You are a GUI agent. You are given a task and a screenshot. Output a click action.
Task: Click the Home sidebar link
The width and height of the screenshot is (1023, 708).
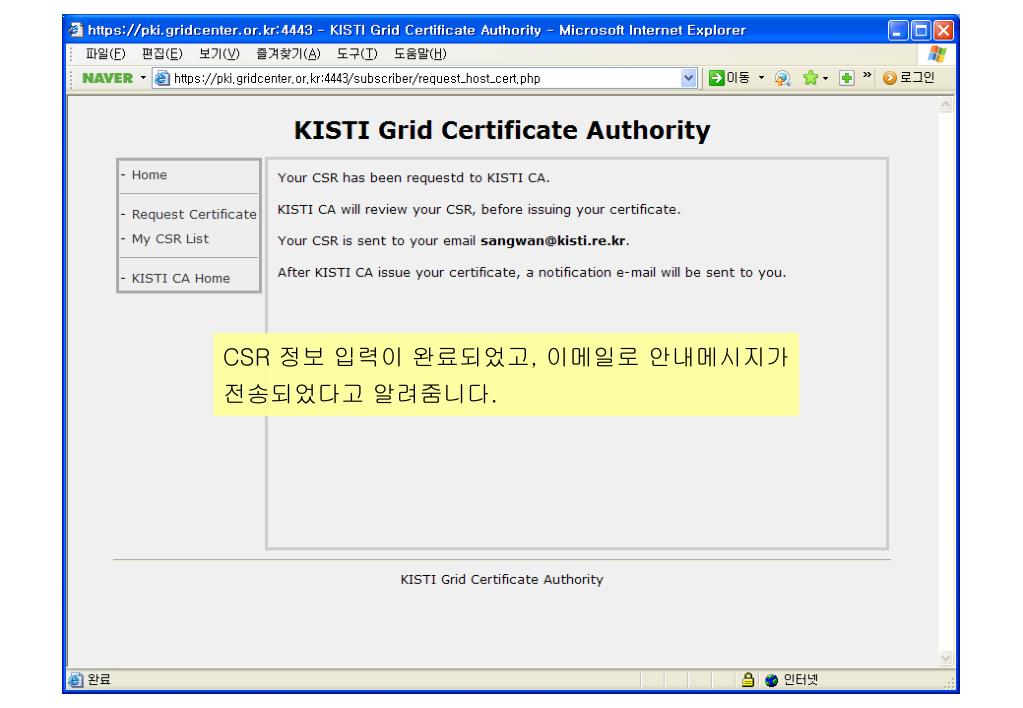tap(149, 175)
